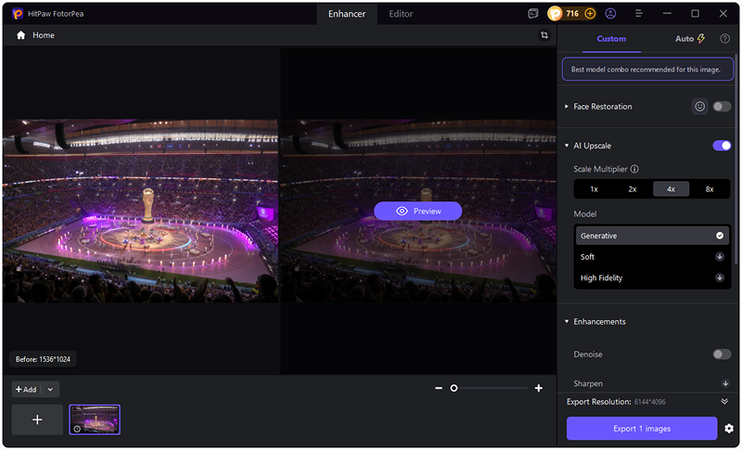Expand the Face Restoration section
Screen dimensions: 742x450
click(566, 106)
